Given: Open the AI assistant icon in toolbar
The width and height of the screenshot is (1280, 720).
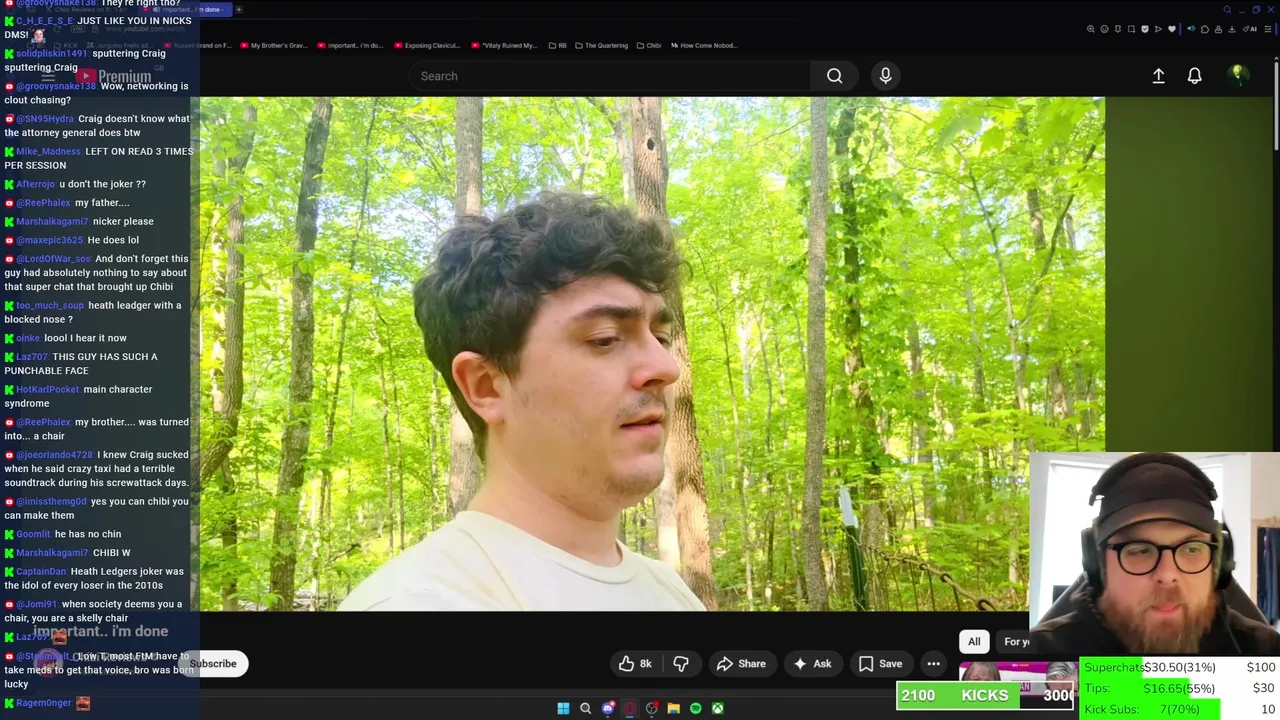Looking at the screenshot, I should pyautogui.click(x=1249, y=29).
